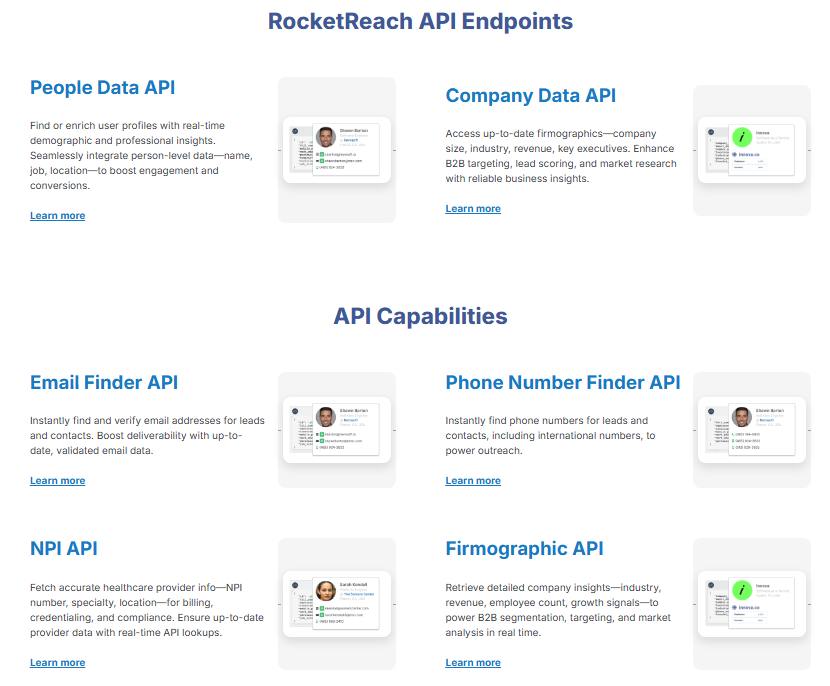Viewport: 830px width, 686px height.
Task: Open the Phone Number Finder API heading
Action: tap(563, 382)
